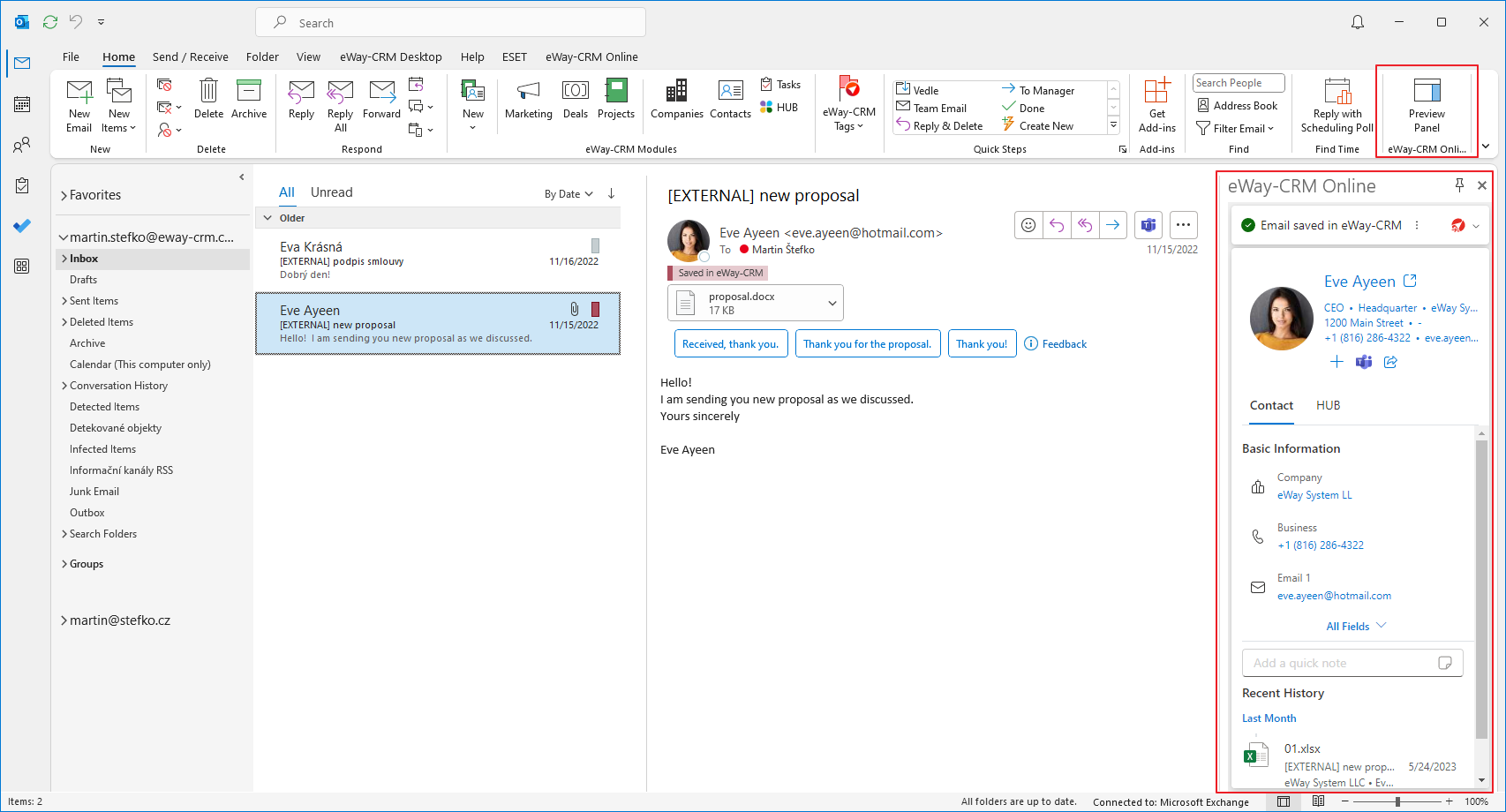Switch to the eWay-CRM Online tab

(x=591, y=56)
